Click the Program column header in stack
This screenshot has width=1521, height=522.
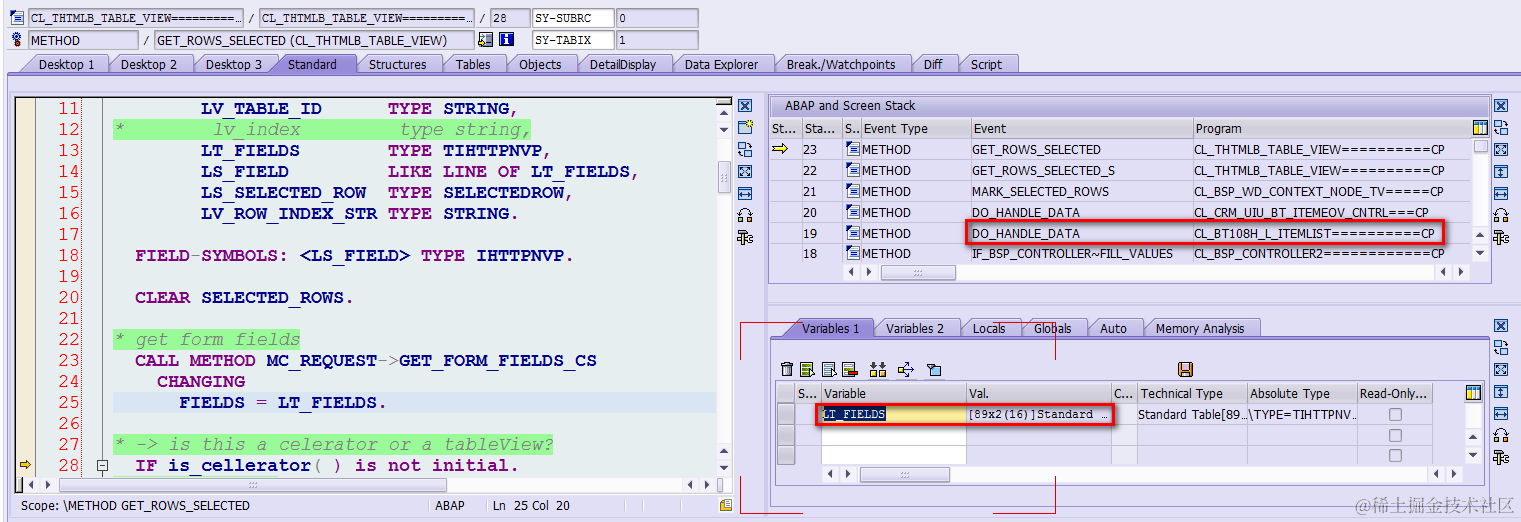point(1332,129)
